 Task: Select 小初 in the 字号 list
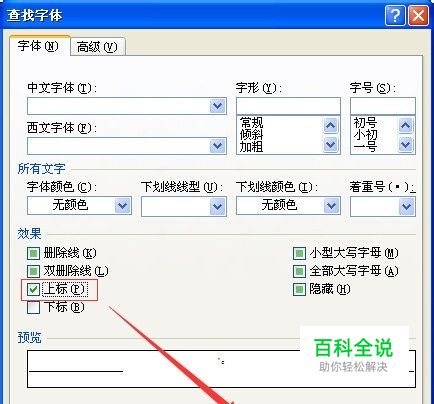tap(366, 135)
